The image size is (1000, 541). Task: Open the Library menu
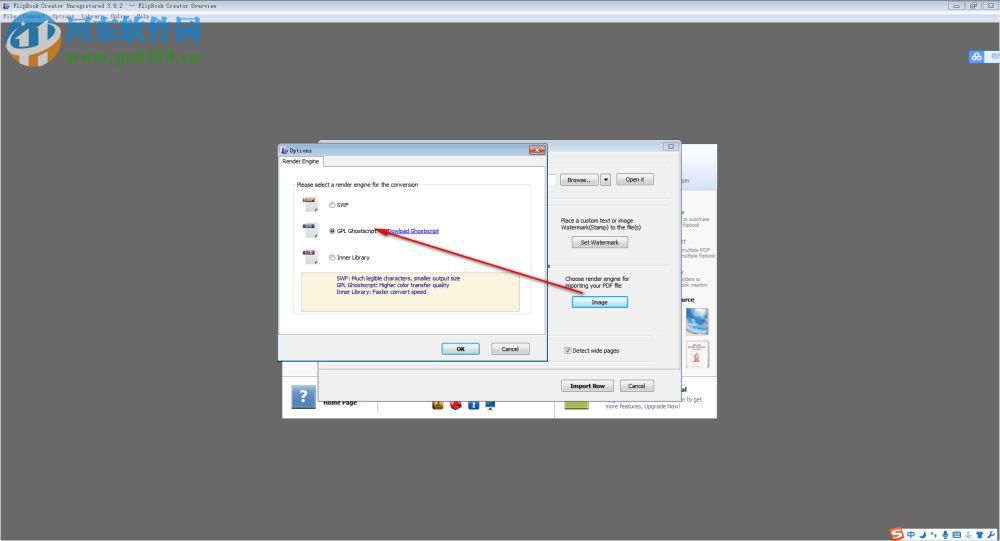[x=92, y=16]
